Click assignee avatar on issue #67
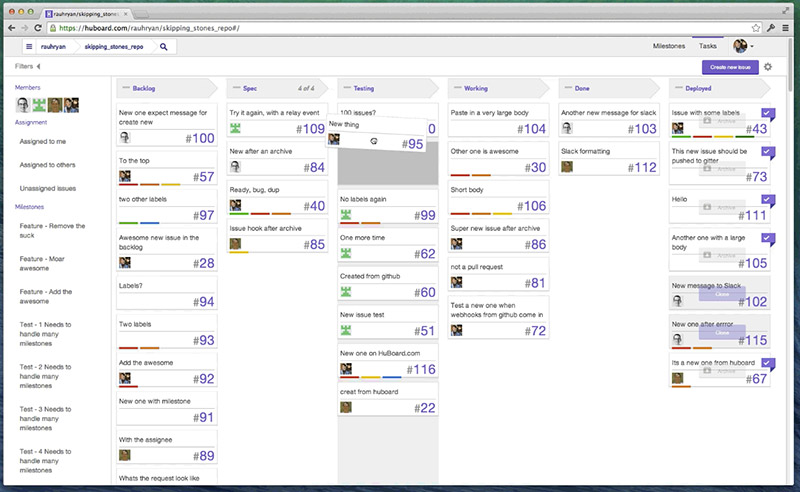 (678, 378)
